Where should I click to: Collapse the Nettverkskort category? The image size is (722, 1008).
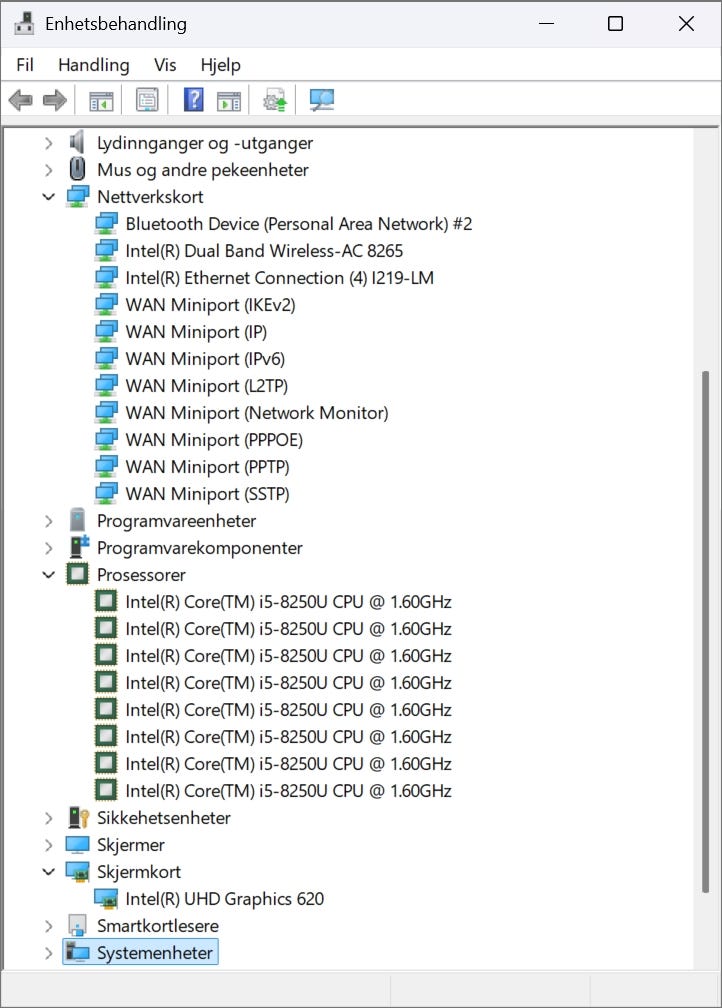point(49,197)
